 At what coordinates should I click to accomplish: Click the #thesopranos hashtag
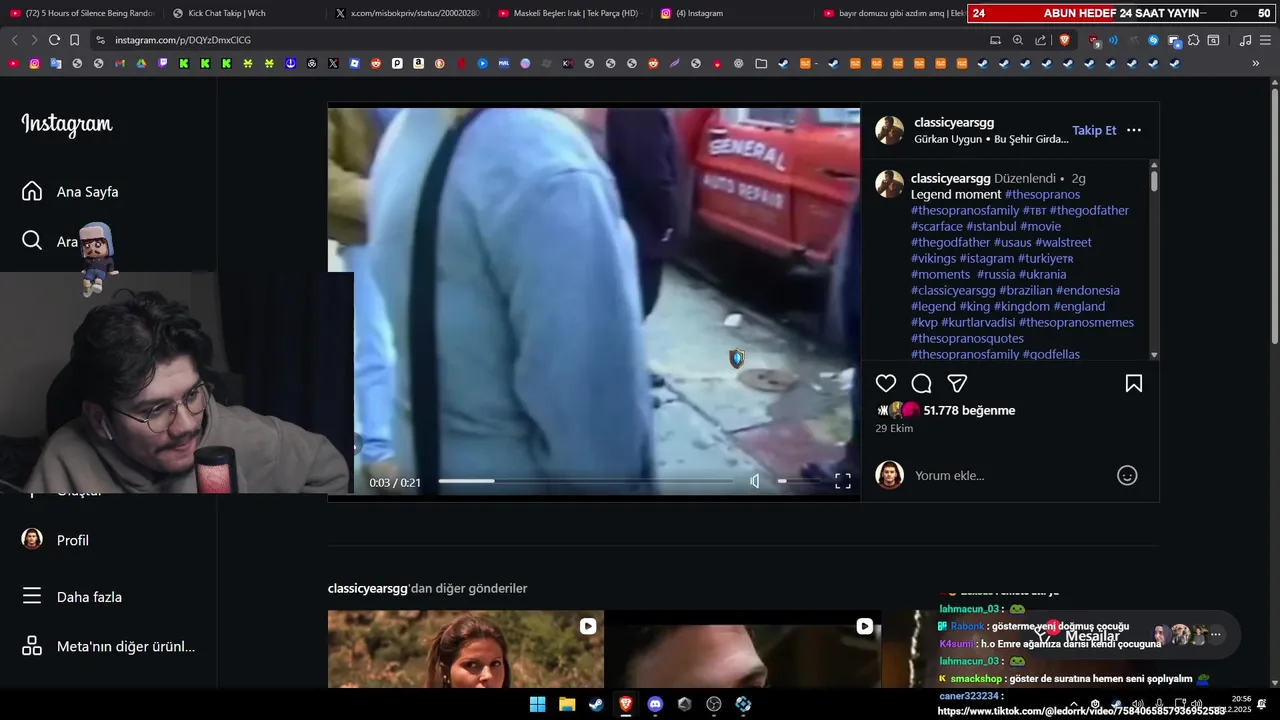1042,194
